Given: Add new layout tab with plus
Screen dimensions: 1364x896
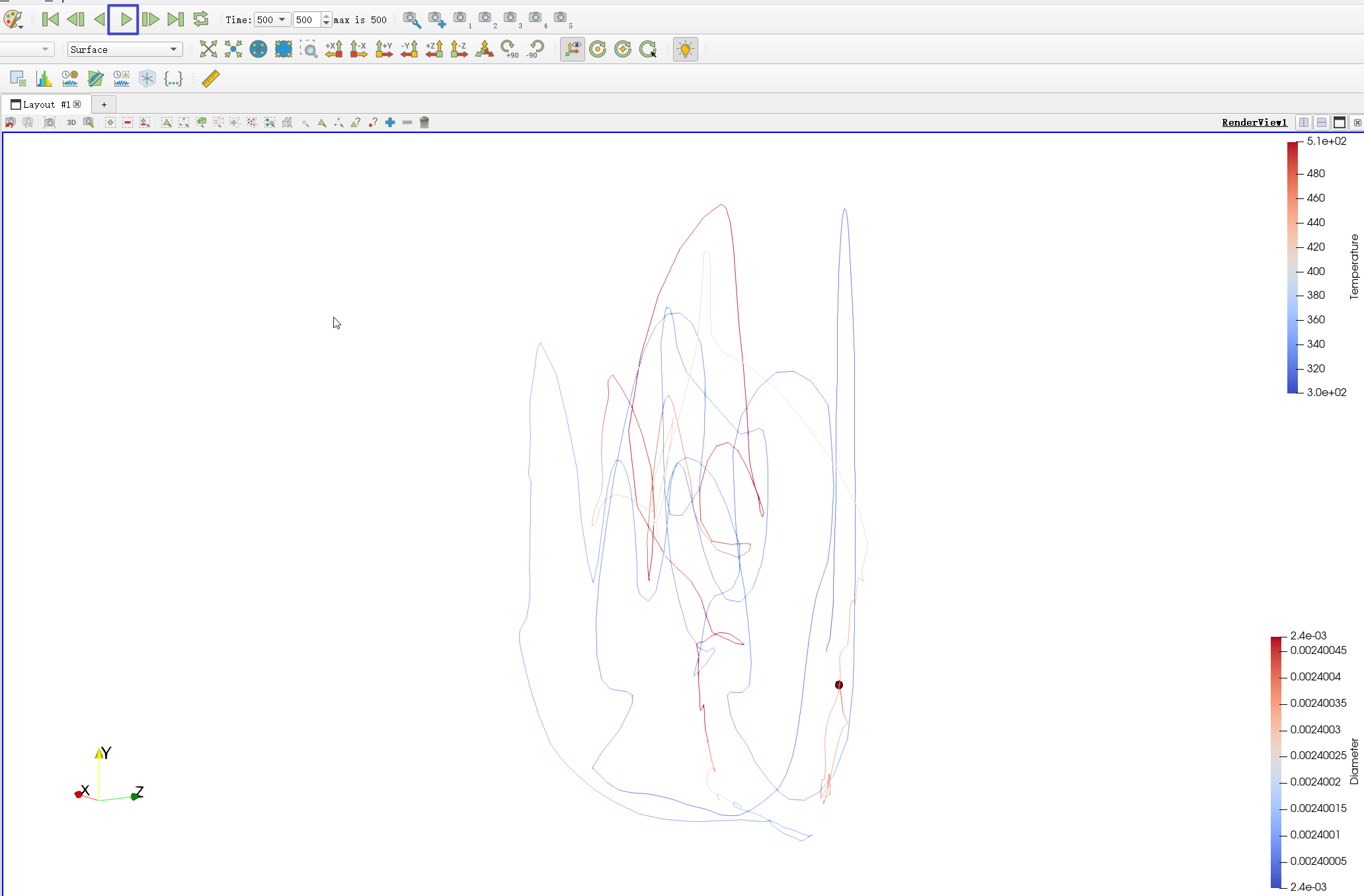Looking at the screenshot, I should pyautogui.click(x=104, y=104).
